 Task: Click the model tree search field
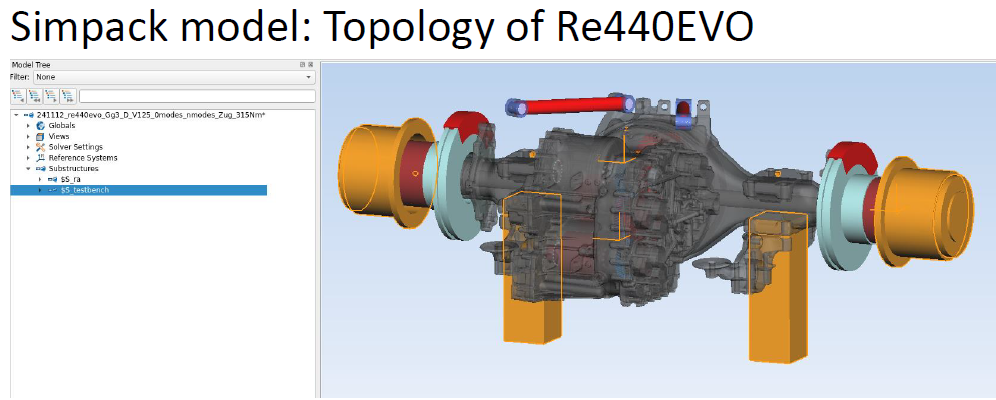(x=197, y=97)
